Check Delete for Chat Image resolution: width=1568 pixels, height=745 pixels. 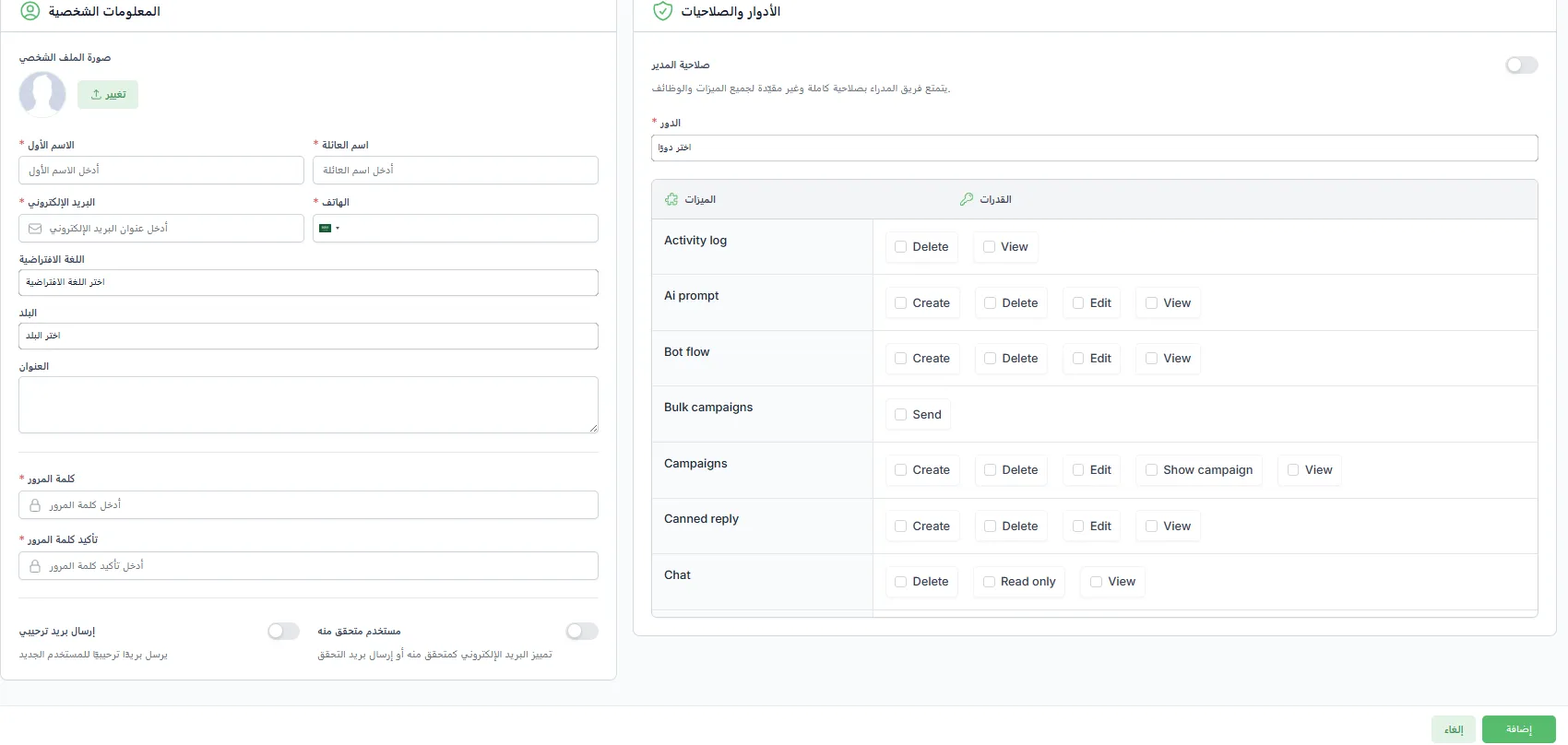click(900, 582)
